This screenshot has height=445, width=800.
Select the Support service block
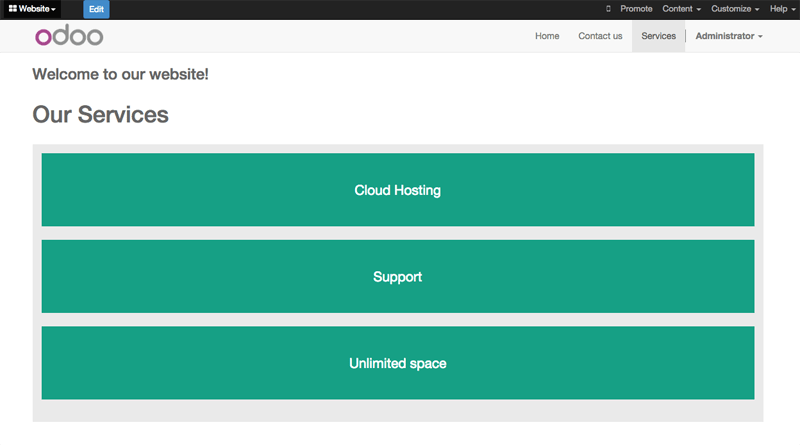click(x=398, y=277)
